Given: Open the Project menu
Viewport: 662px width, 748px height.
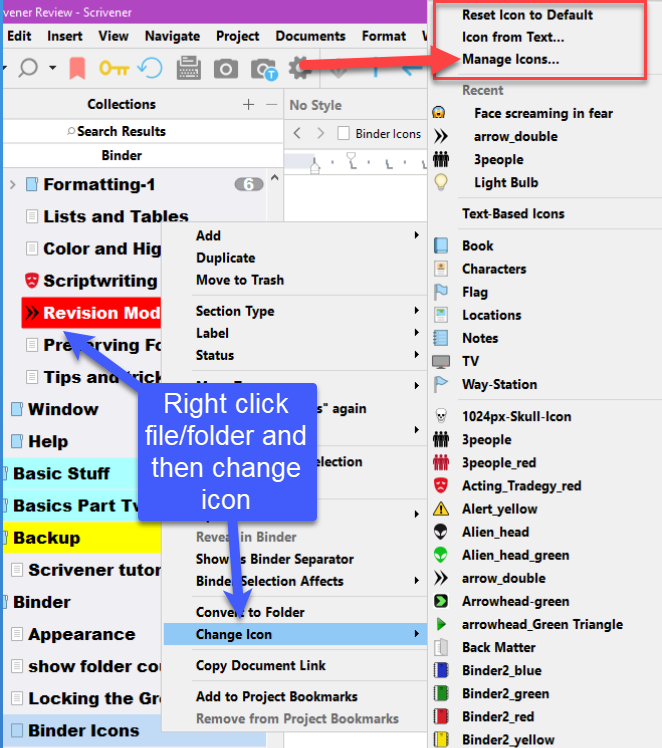Looking at the screenshot, I should tap(238, 36).
